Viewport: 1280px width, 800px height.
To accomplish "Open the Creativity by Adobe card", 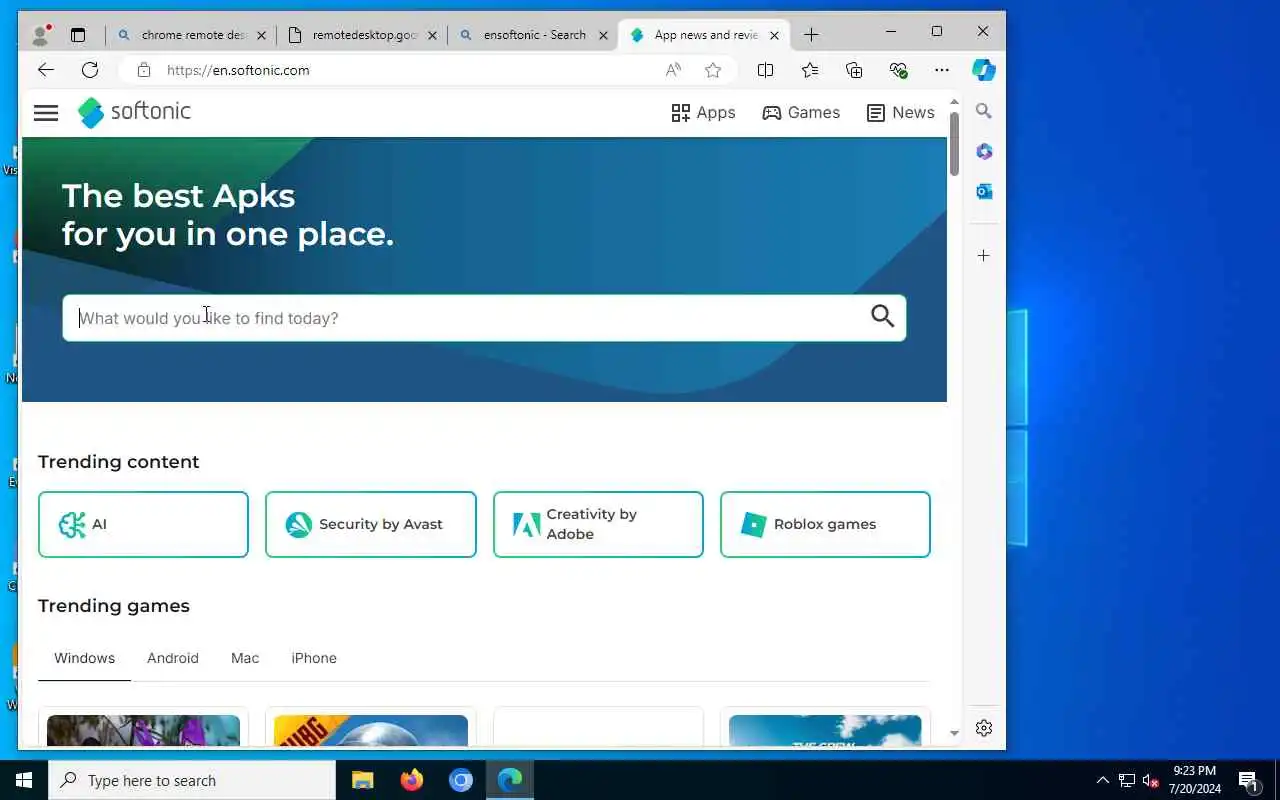I will 598,524.
